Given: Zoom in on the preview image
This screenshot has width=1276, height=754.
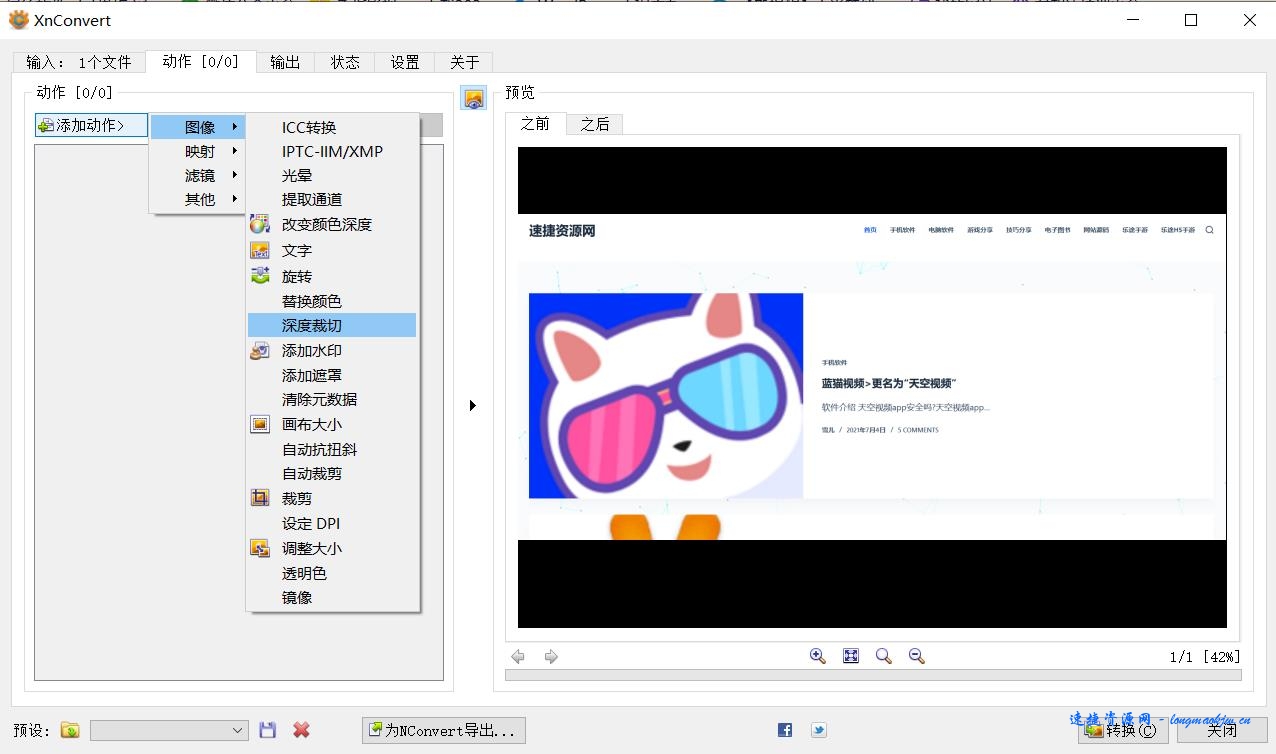Looking at the screenshot, I should coord(818,656).
